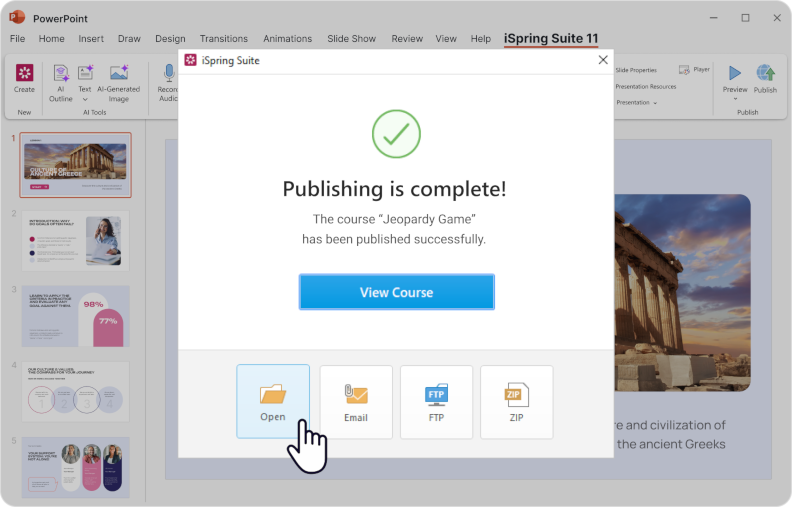Select slide 2 thumbnail with woman photo
Screen dimensions: 792x507
pyautogui.click(x=75, y=240)
